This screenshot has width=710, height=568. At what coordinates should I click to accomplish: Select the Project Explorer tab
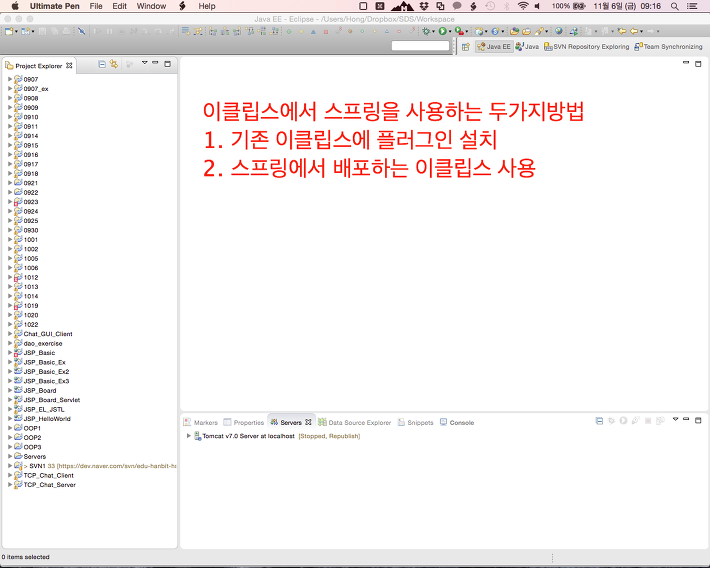coord(38,66)
